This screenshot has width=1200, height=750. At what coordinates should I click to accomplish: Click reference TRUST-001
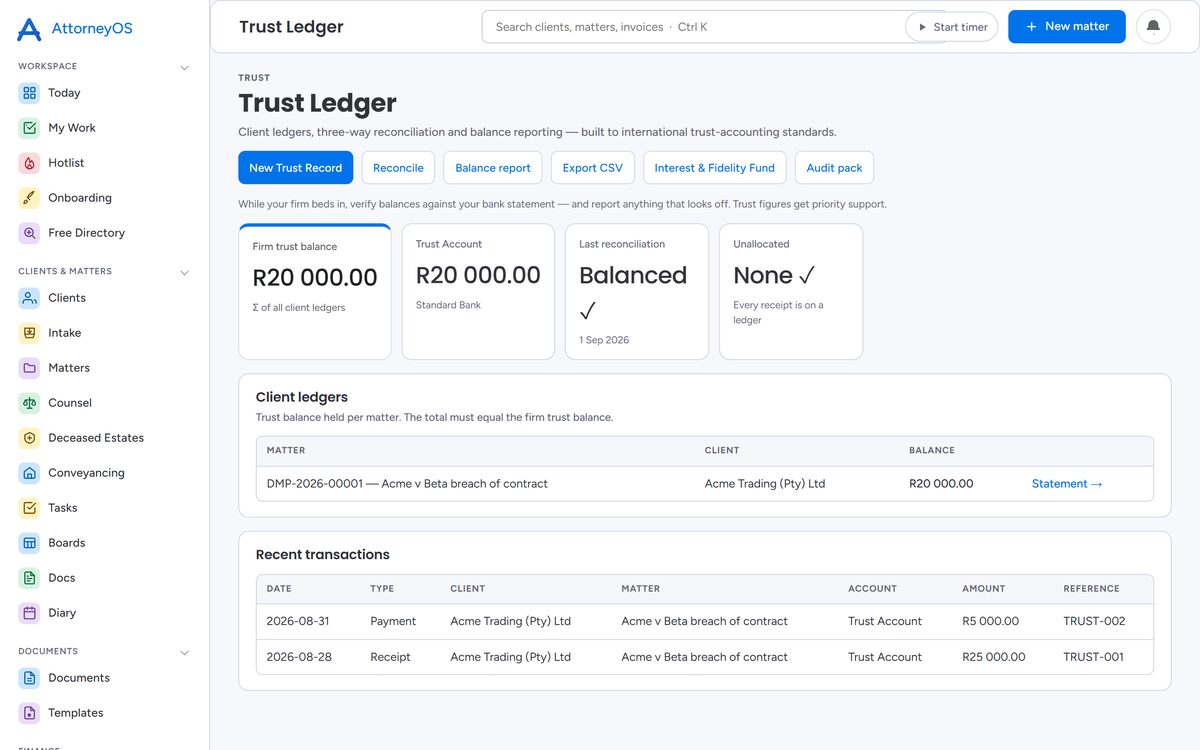pyautogui.click(x=1093, y=657)
